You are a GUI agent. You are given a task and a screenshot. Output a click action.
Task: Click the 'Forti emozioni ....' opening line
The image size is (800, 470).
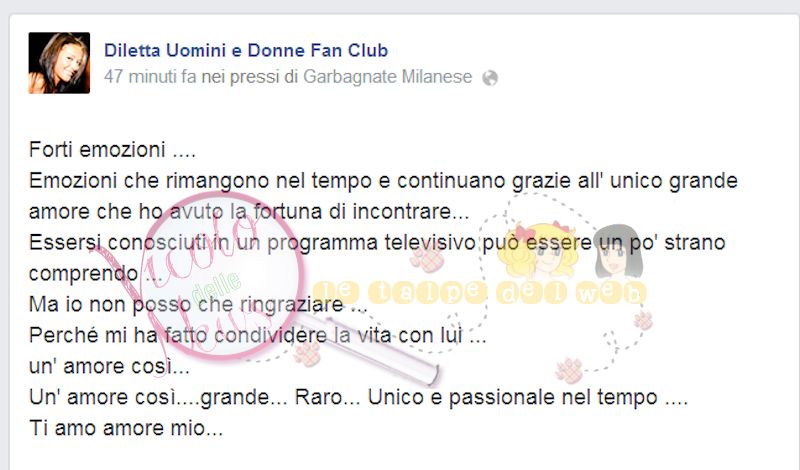tap(112, 150)
